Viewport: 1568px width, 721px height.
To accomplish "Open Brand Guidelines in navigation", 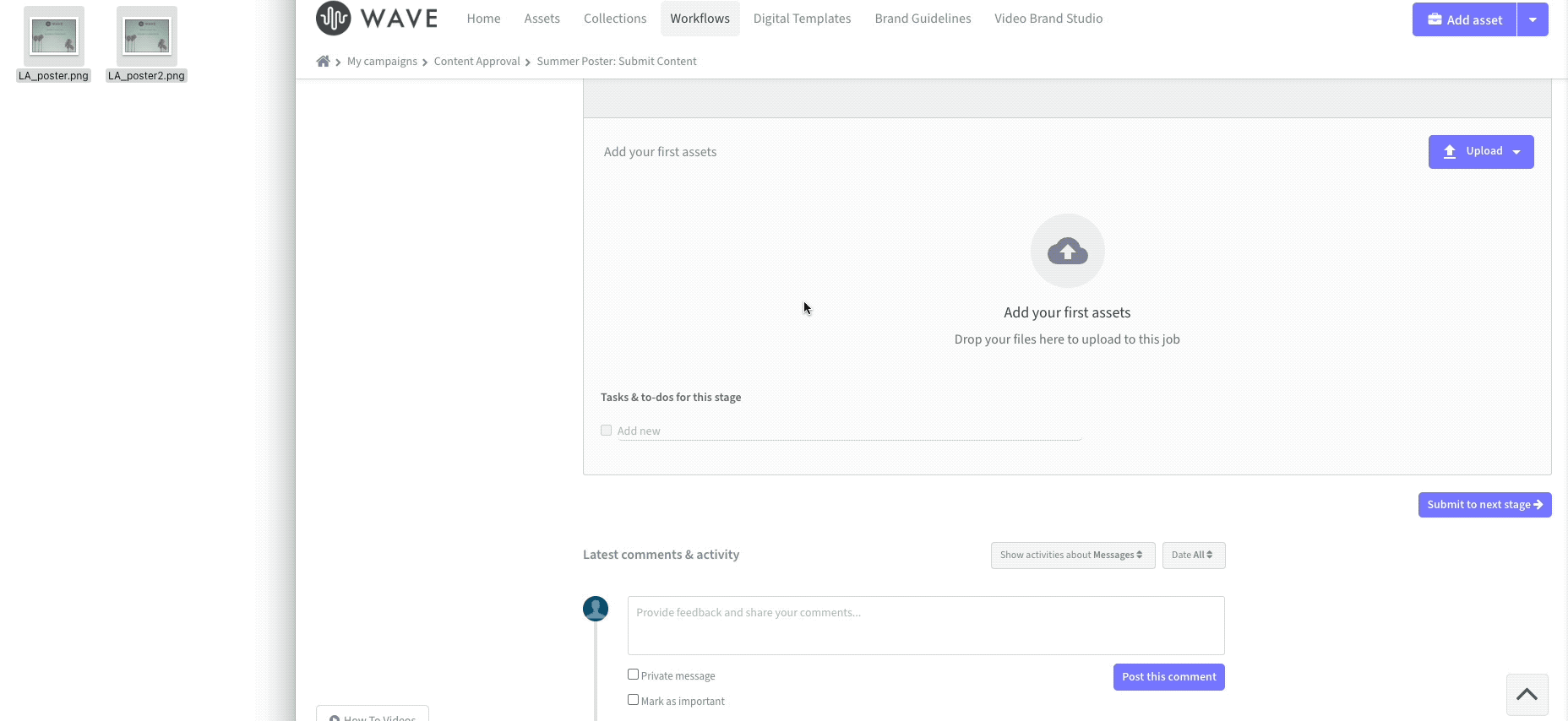I will pyautogui.click(x=923, y=19).
